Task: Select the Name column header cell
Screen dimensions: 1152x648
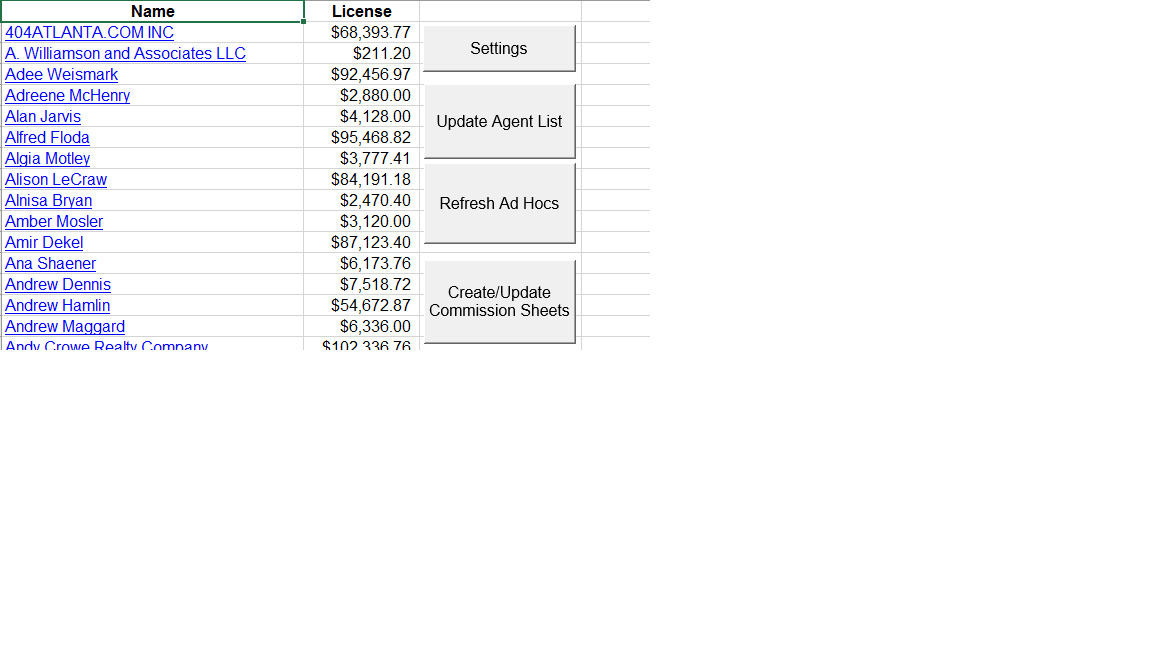Action: point(152,11)
